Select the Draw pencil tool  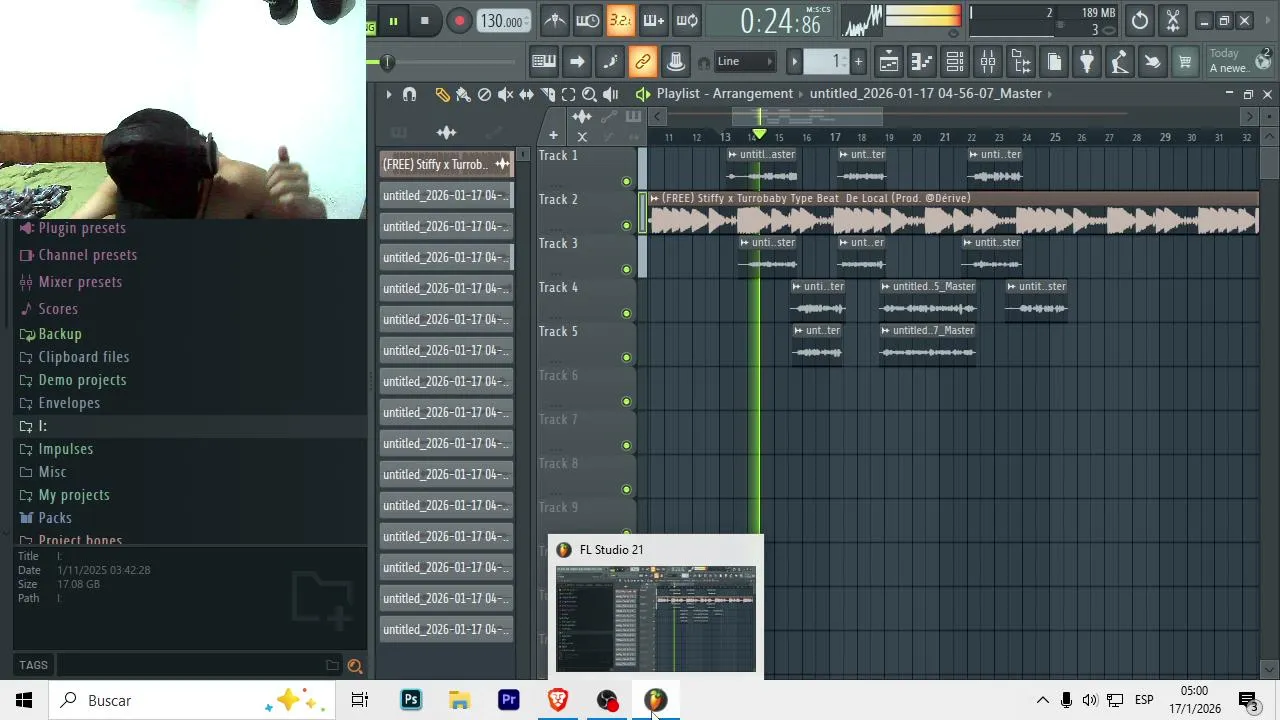(443, 94)
